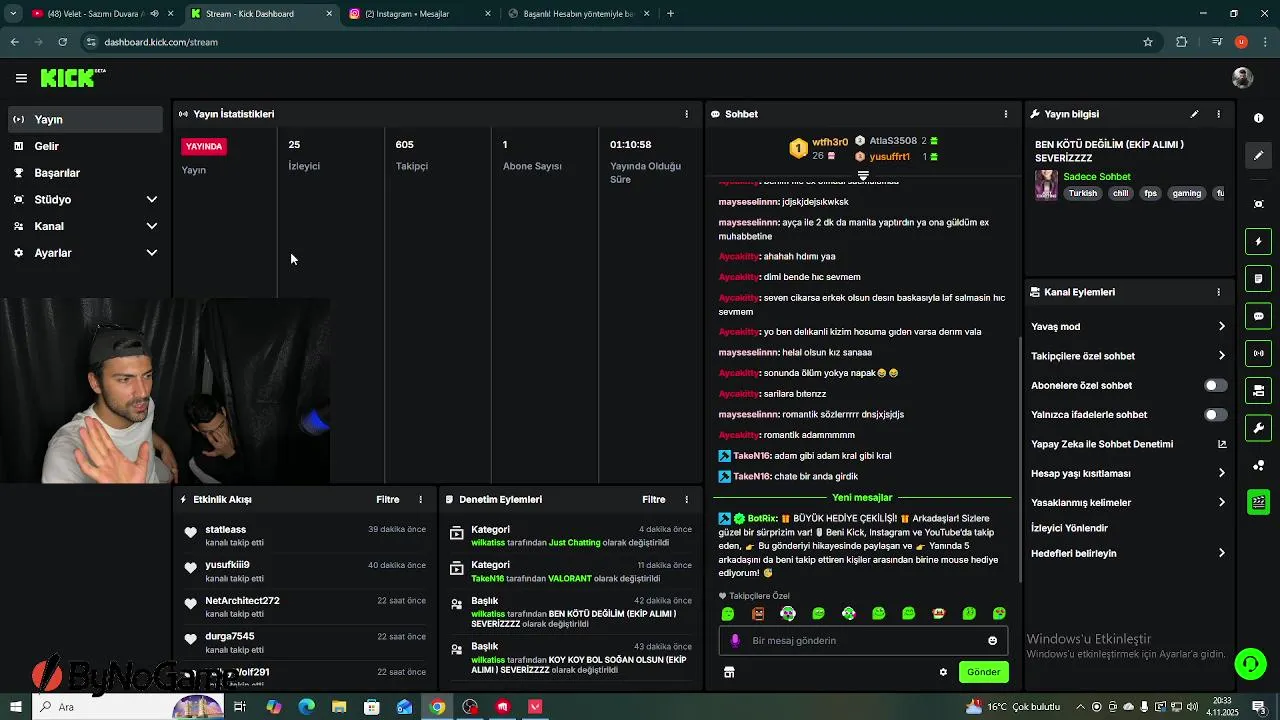
Task: Click the Yeni mesajlar divider label in chat
Action: click(862, 497)
